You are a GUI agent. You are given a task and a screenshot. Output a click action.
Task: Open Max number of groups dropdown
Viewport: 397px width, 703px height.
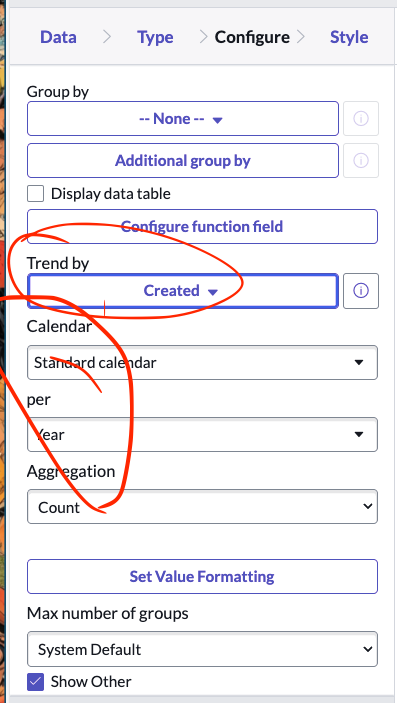(202, 649)
